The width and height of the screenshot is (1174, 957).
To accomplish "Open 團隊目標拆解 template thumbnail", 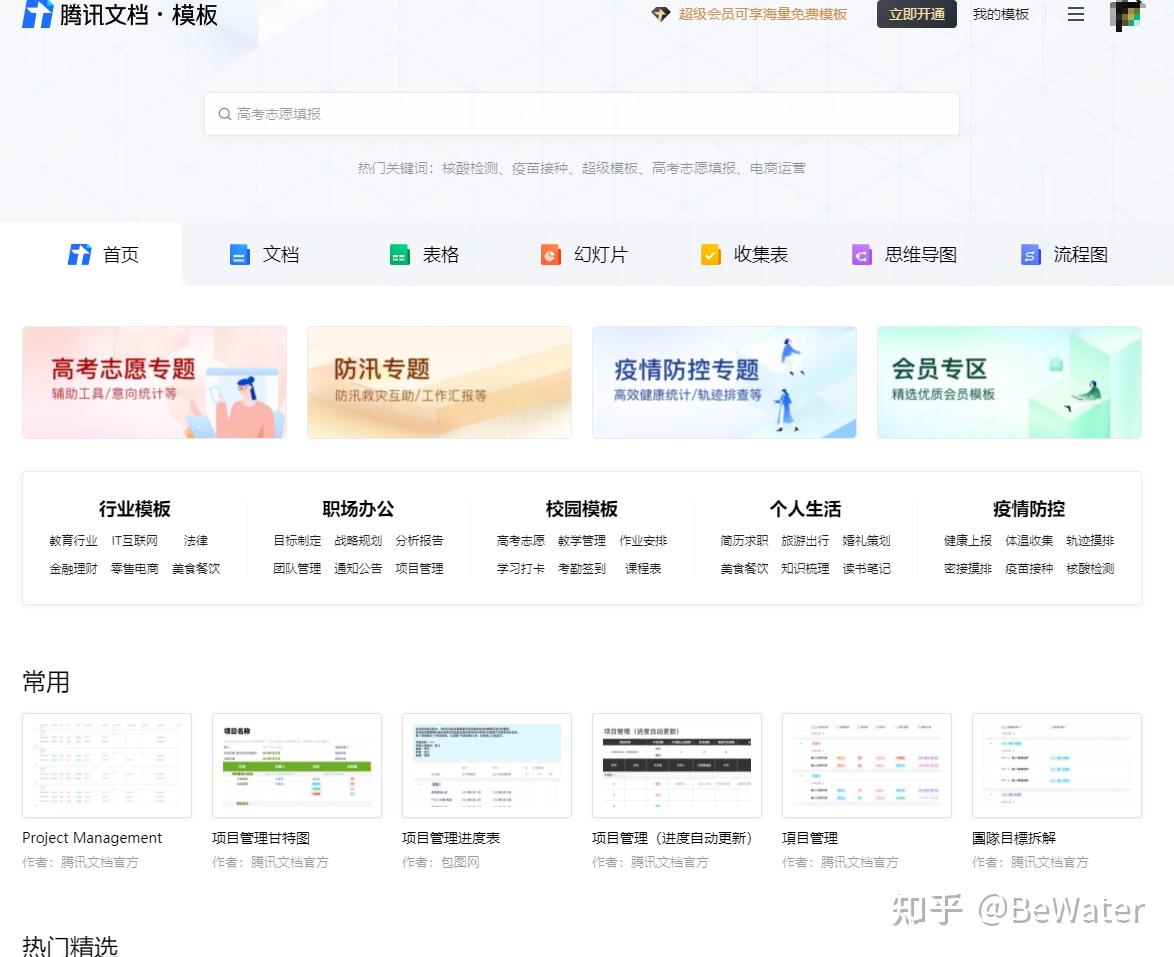I will pos(1057,765).
